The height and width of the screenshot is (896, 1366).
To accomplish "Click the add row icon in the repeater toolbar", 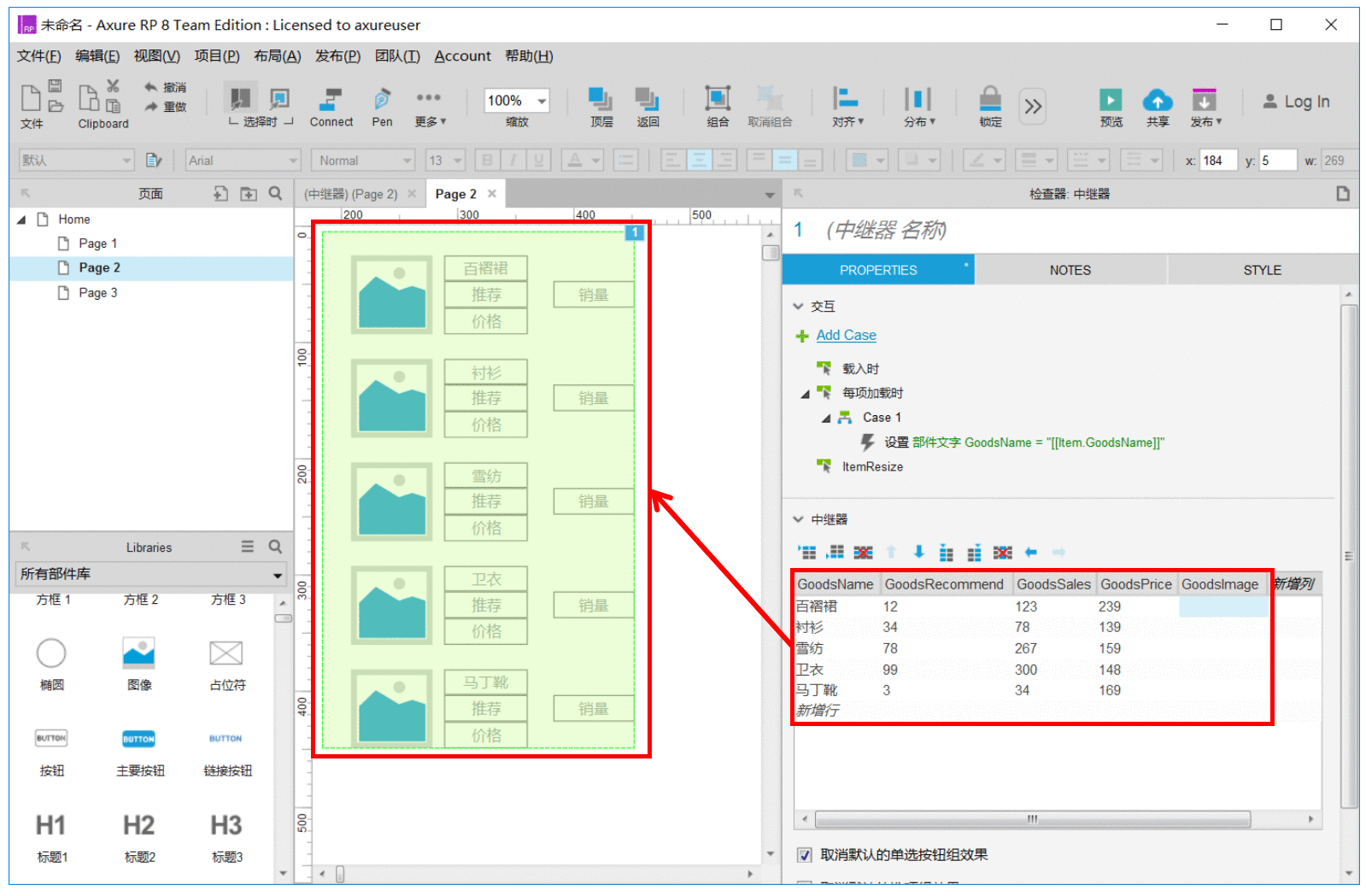I will pos(807,553).
